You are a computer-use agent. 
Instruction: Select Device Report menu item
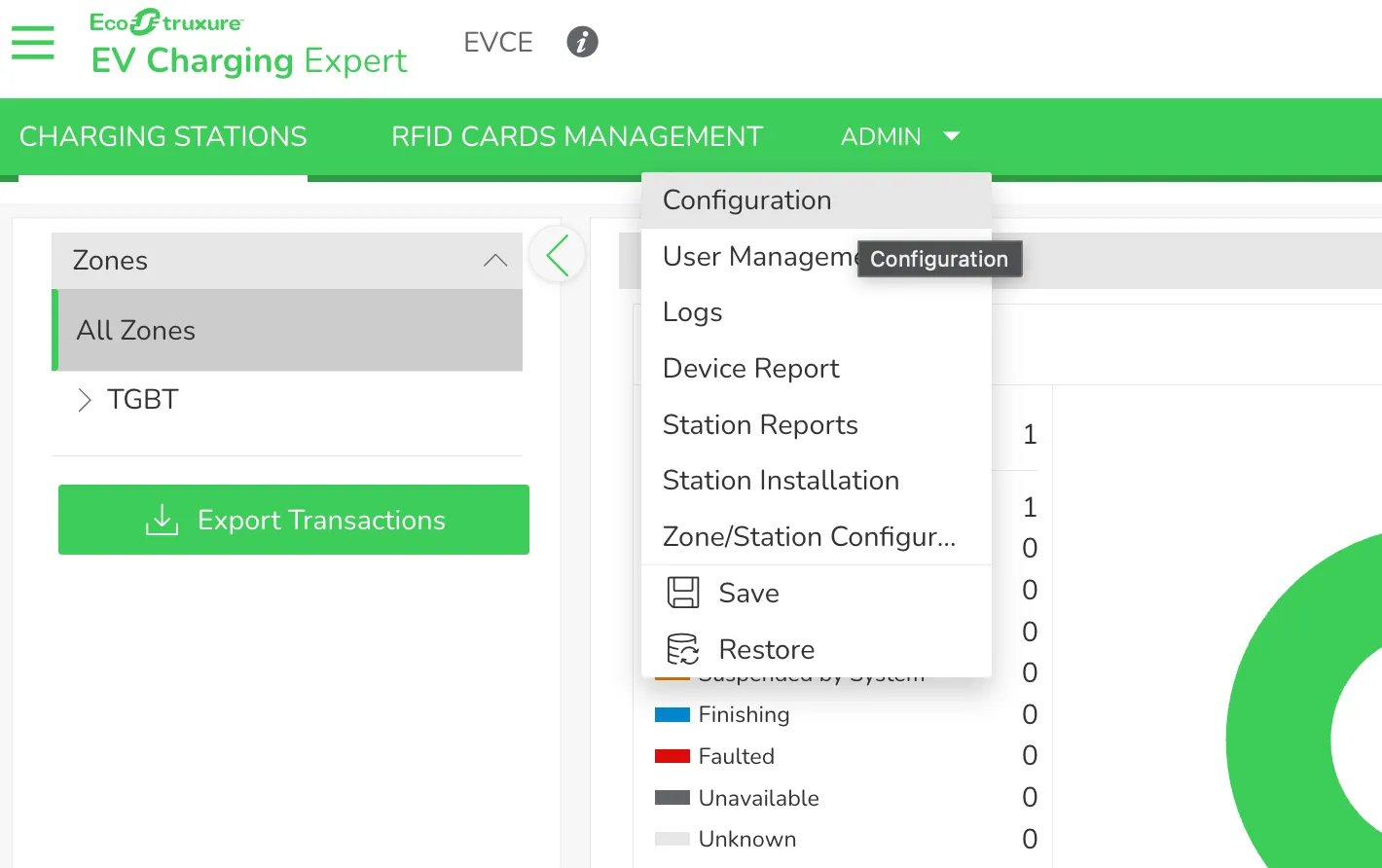click(817, 369)
